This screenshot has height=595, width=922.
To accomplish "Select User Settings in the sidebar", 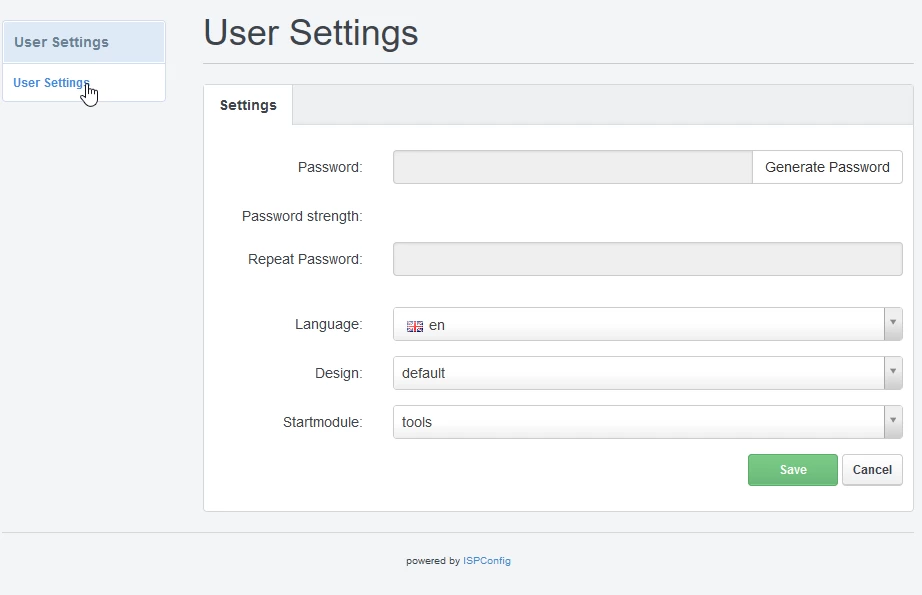I will (x=51, y=82).
